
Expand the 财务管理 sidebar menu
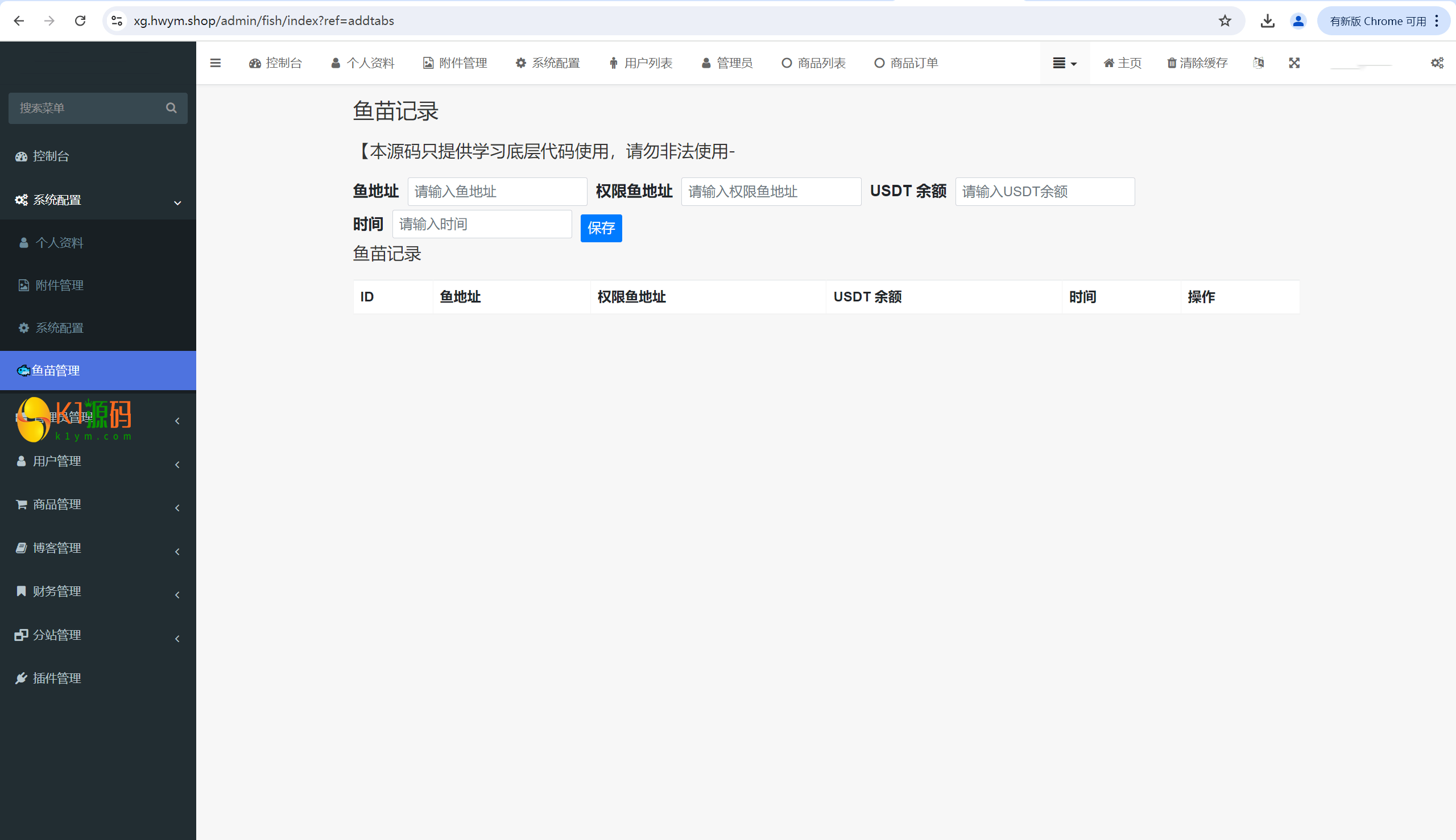click(98, 591)
